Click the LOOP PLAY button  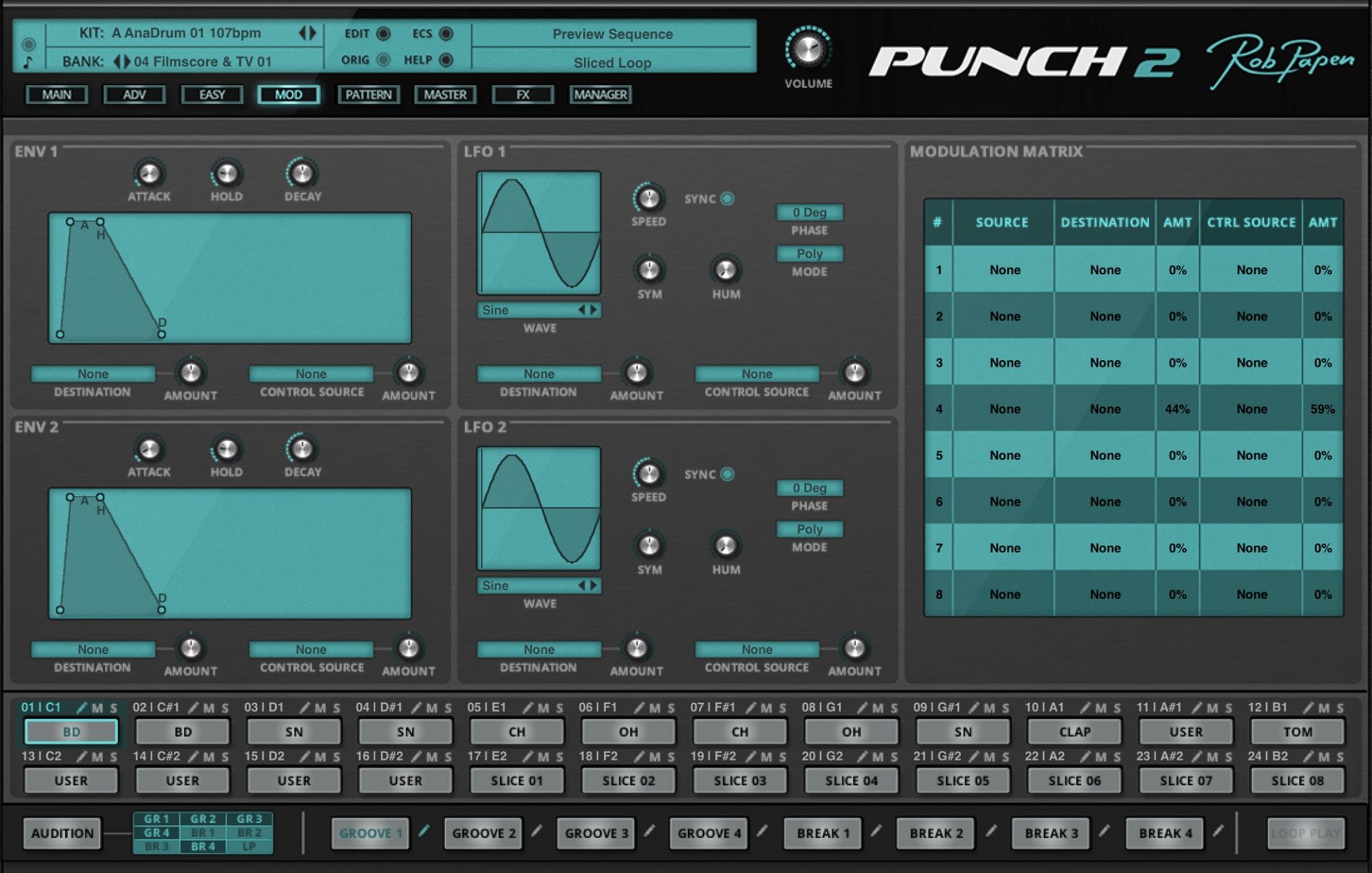click(1306, 833)
